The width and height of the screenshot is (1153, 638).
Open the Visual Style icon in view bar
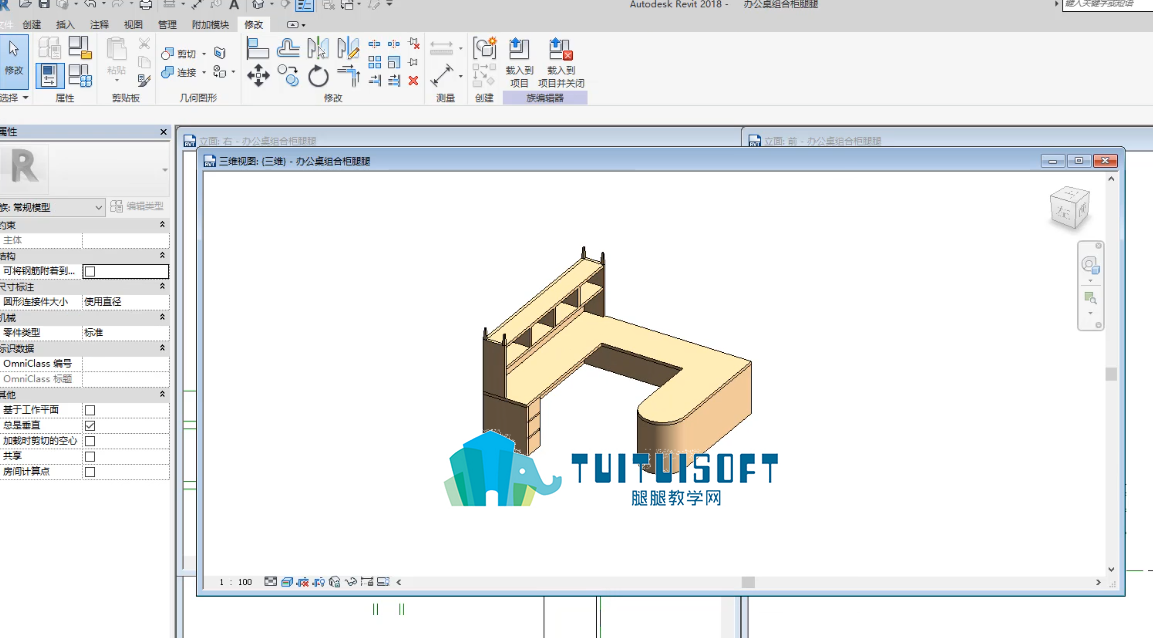tap(287, 582)
